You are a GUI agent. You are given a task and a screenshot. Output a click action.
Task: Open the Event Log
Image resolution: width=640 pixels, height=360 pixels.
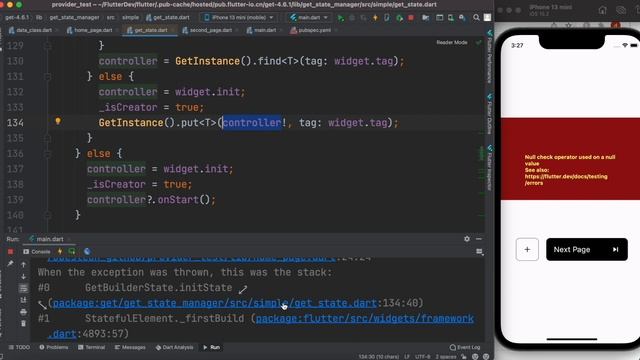(x=465, y=347)
